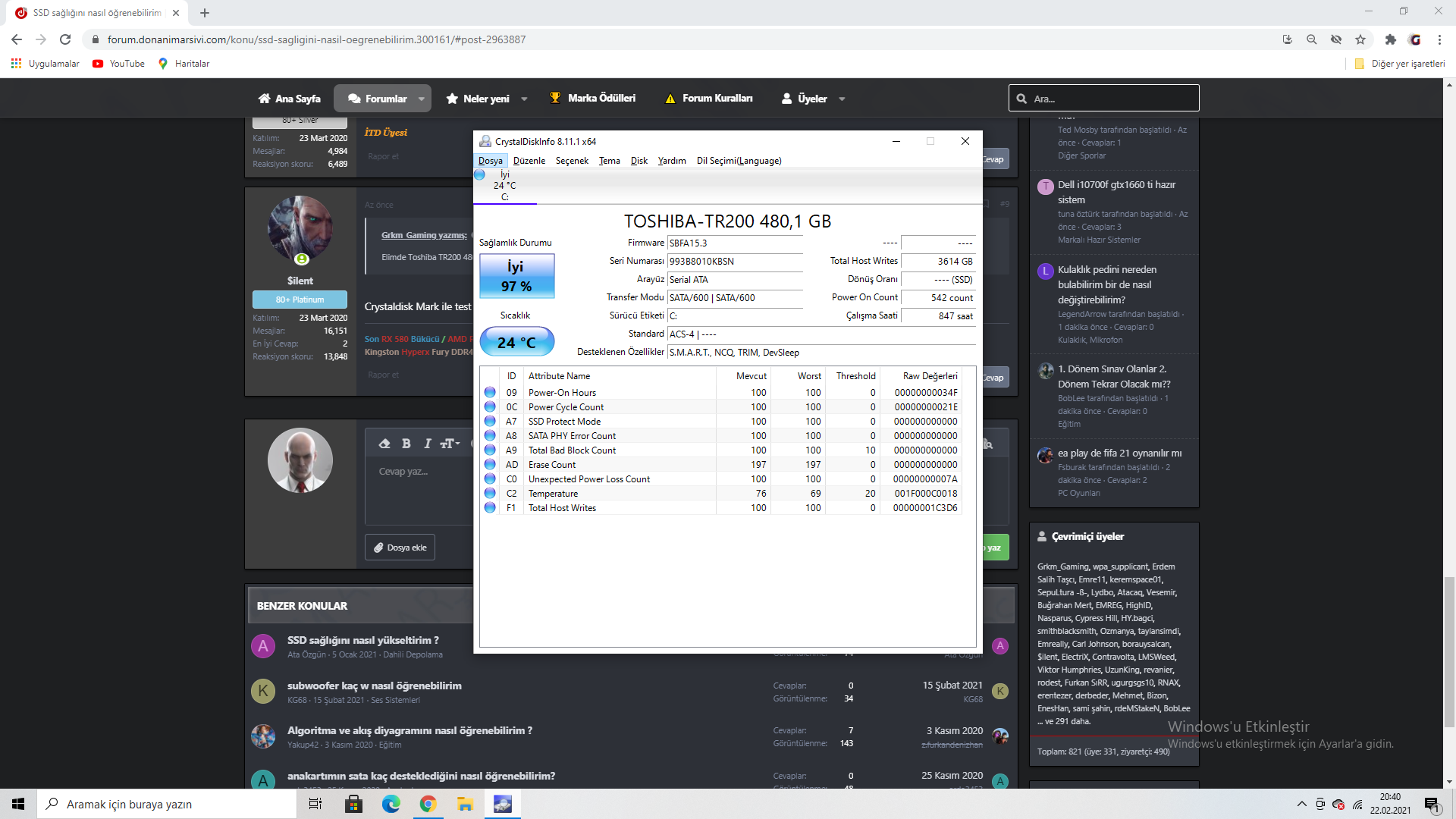This screenshot has width=1456, height=819.
Task: Open the Dosya menu in CrystalDiskInfo
Action: (490, 161)
